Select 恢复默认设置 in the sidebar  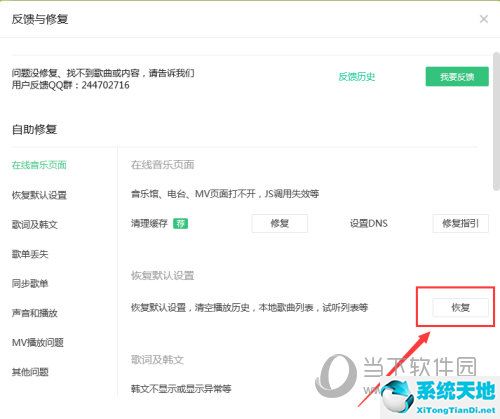click(x=39, y=195)
